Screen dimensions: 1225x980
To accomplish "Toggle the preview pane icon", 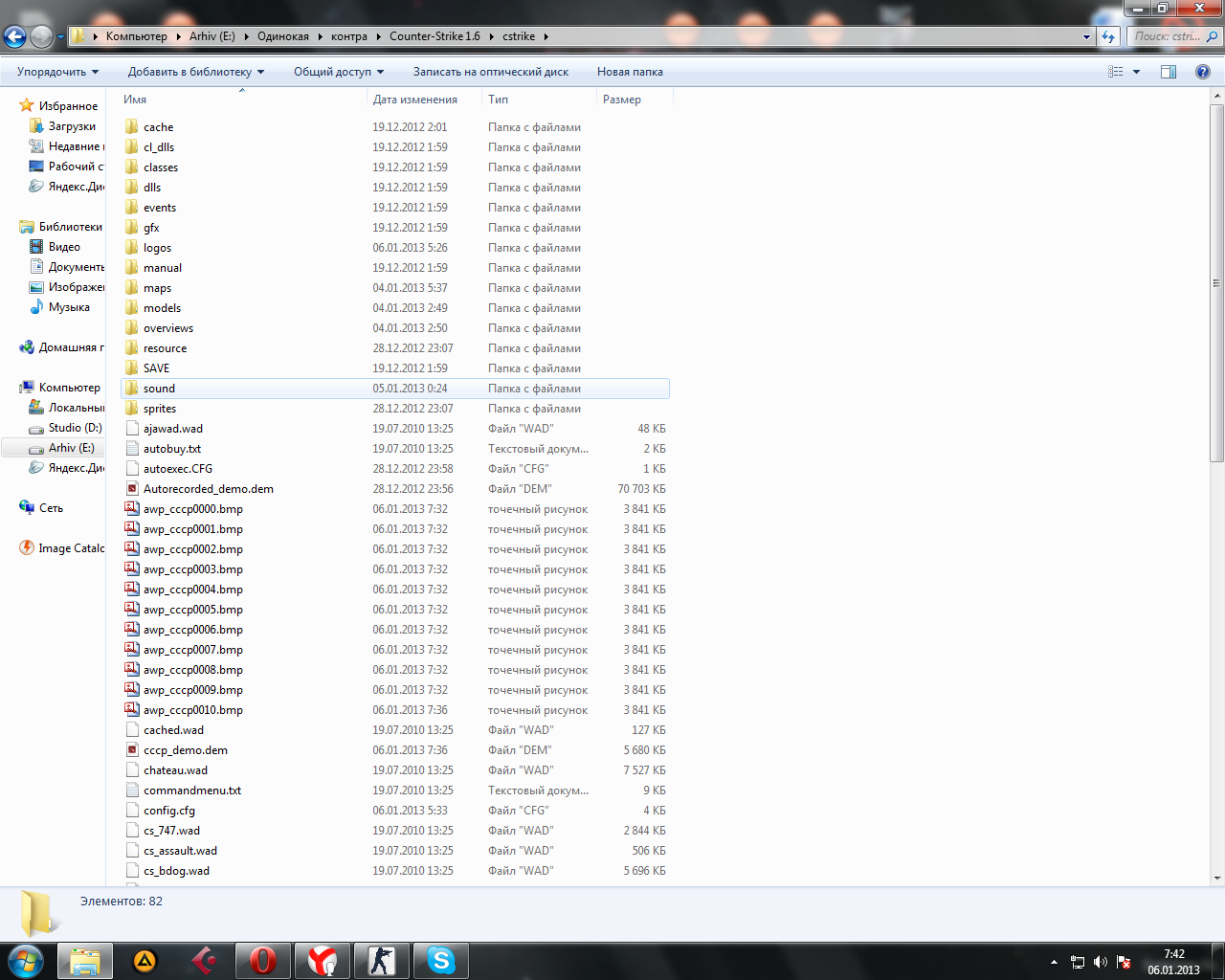I will (1169, 72).
